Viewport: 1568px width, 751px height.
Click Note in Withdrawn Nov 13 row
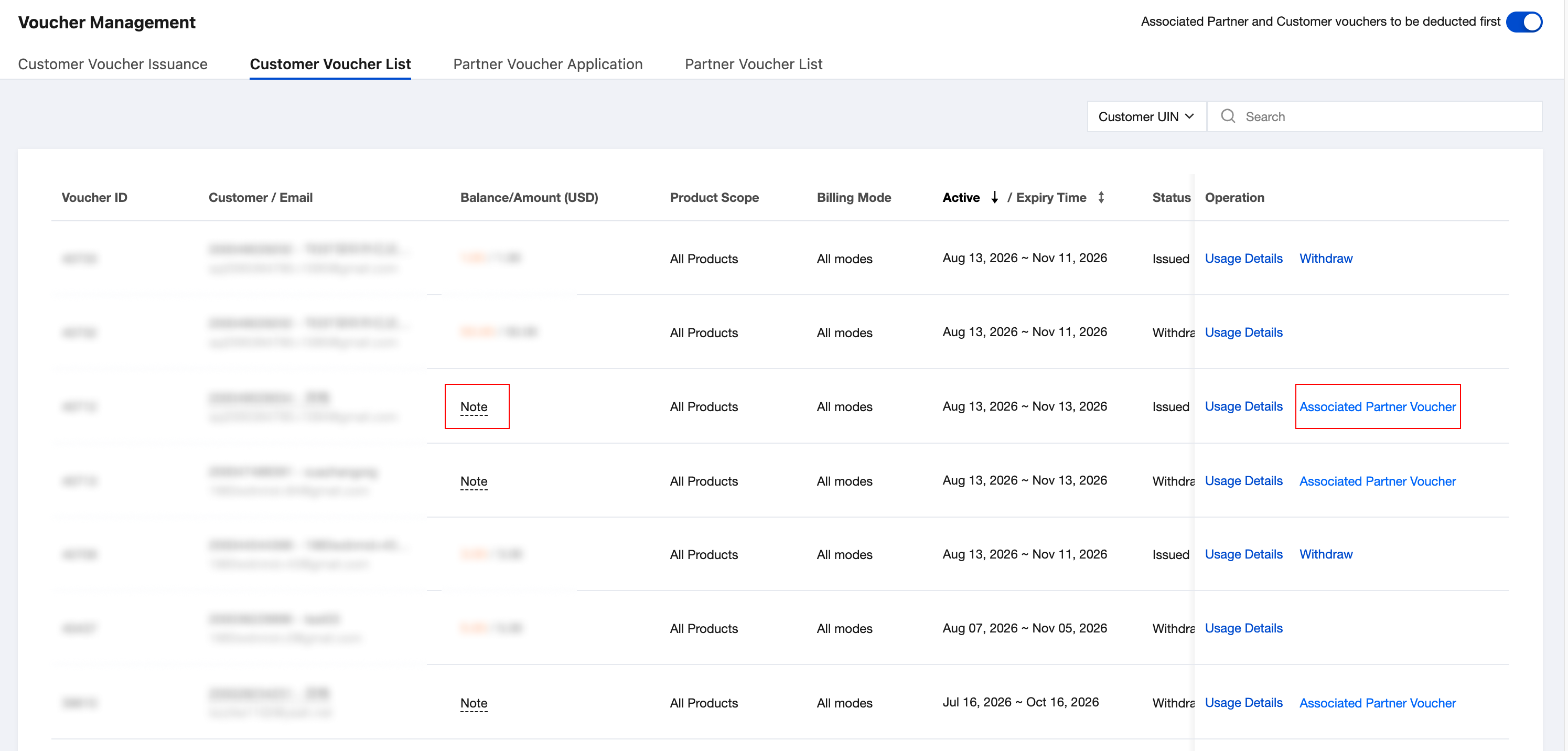click(x=474, y=481)
